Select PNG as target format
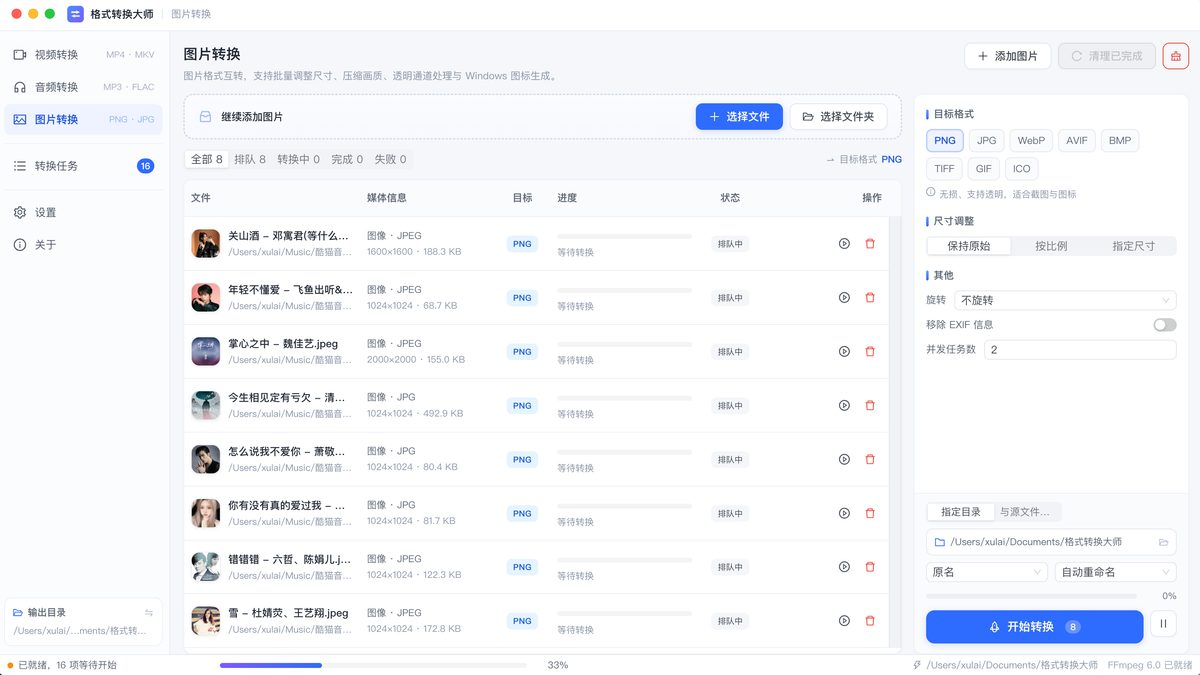This screenshot has width=1200, height=675. tap(945, 141)
